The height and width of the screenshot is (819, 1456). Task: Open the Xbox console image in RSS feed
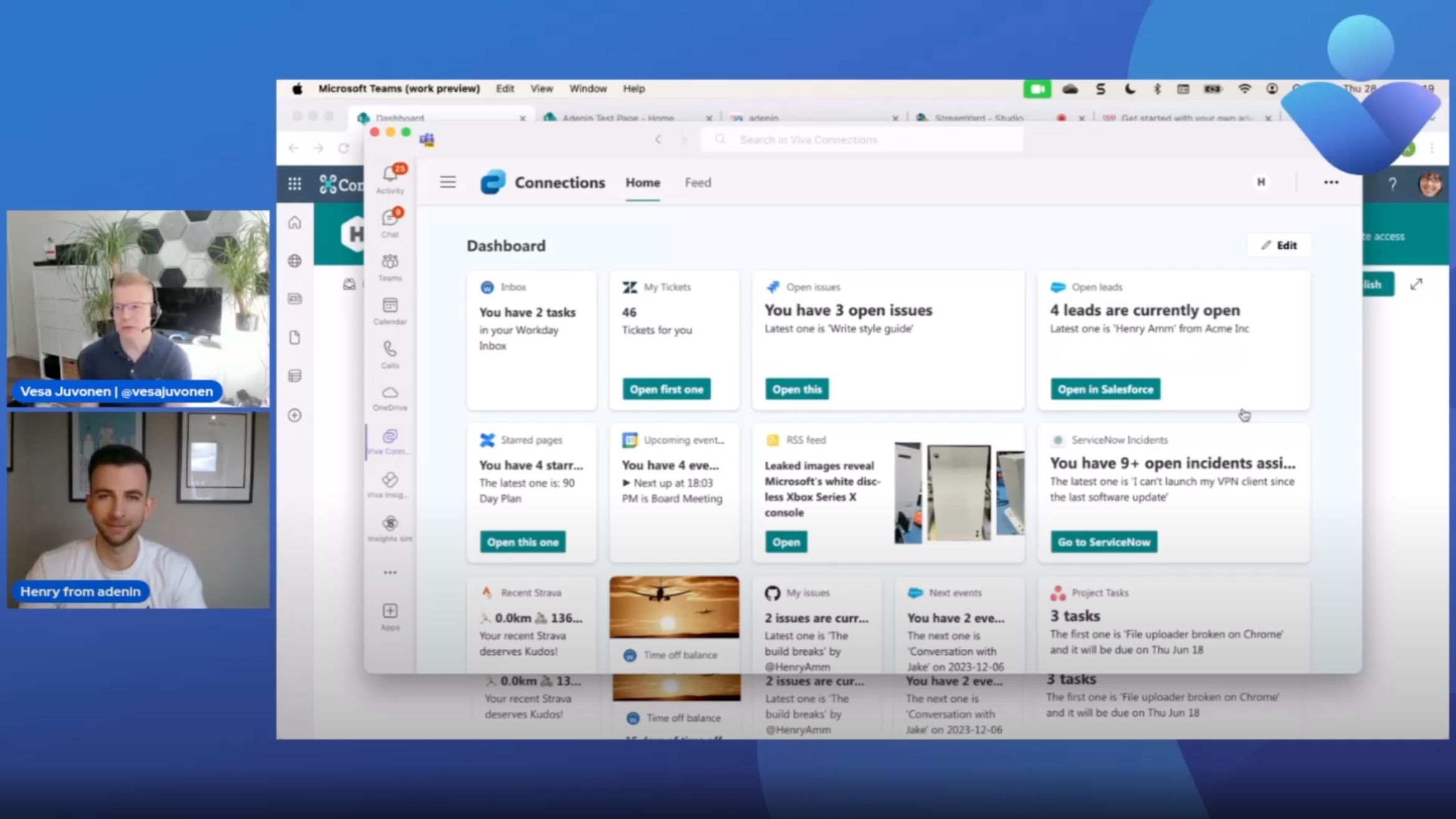pos(959,492)
